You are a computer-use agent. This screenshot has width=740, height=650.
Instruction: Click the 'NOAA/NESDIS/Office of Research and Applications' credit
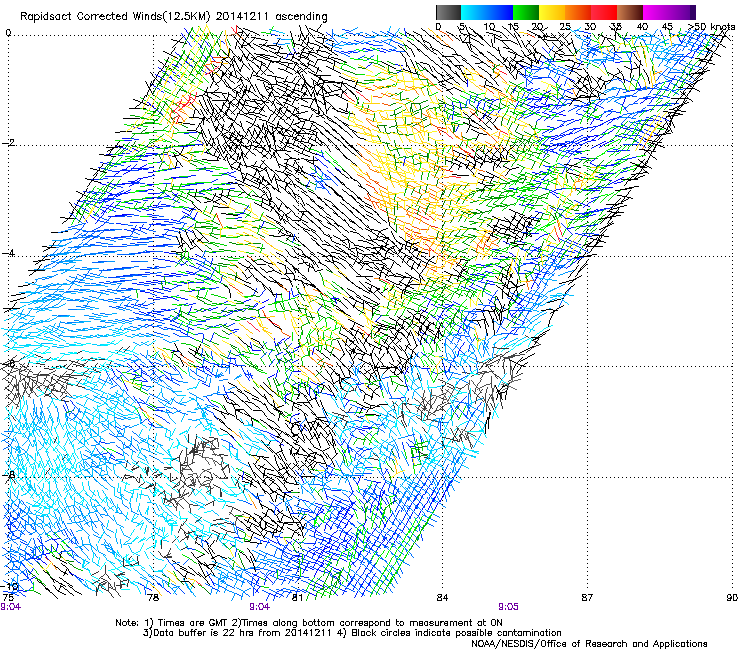589,644
